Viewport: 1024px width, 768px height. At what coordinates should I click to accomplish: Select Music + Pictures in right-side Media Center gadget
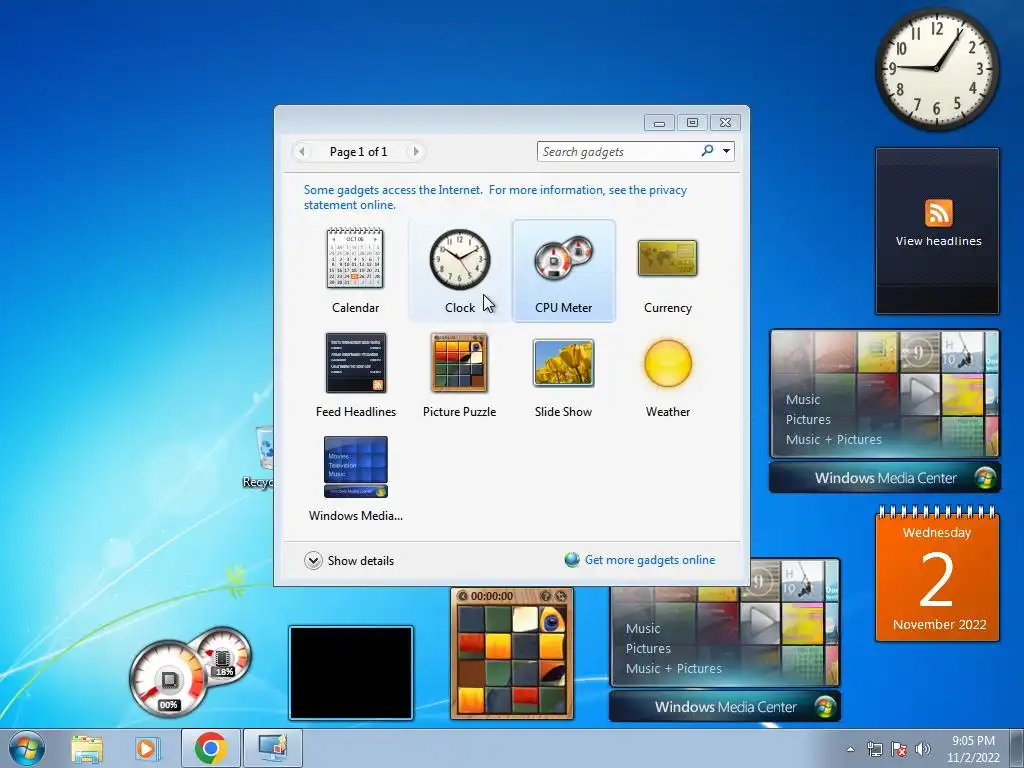click(834, 440)
